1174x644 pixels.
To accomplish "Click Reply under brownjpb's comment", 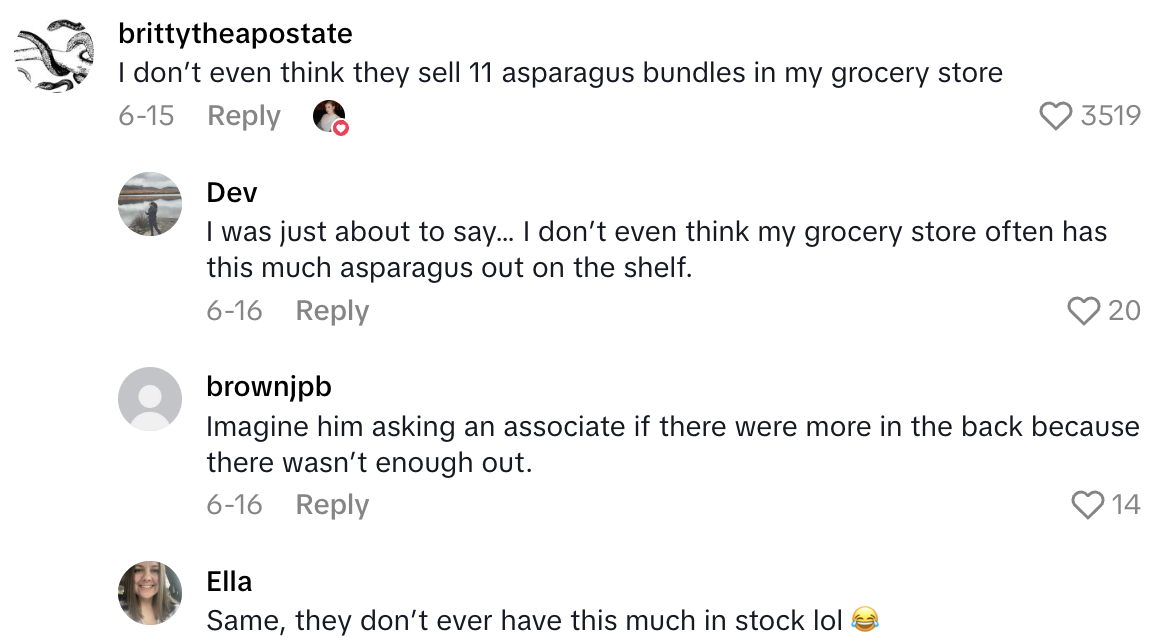I will pyautogui.click(x=331, y=505).
